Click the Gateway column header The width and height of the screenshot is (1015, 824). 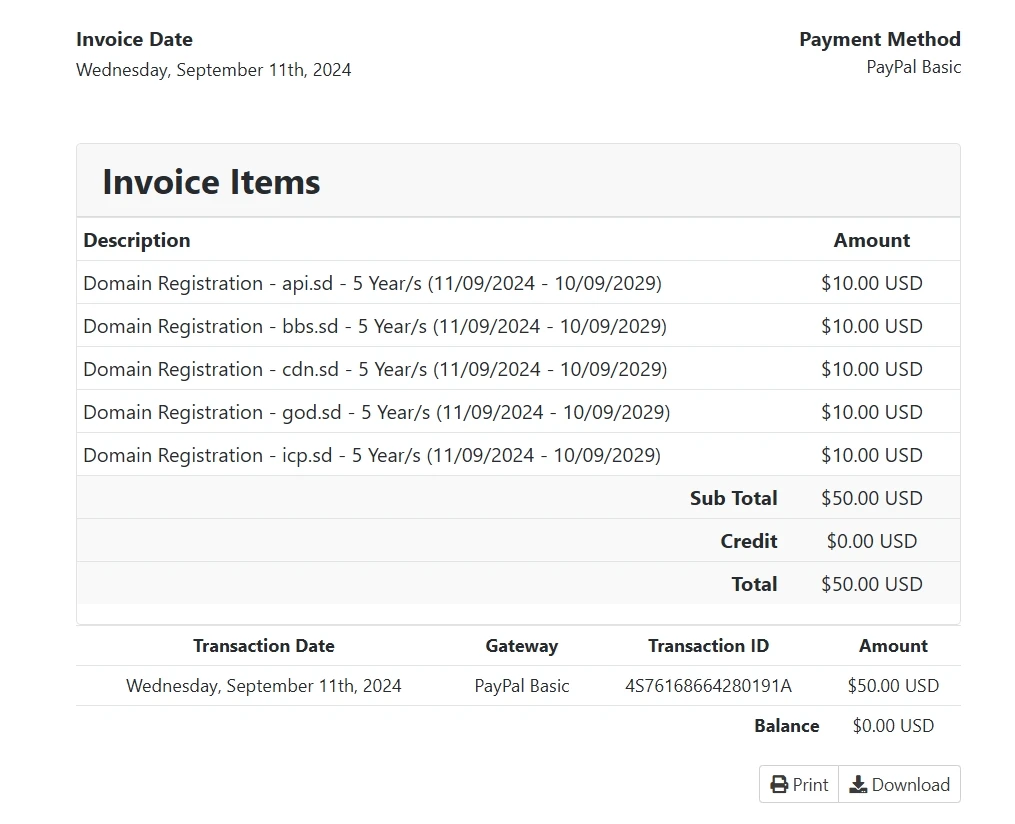tap(521, 646)
